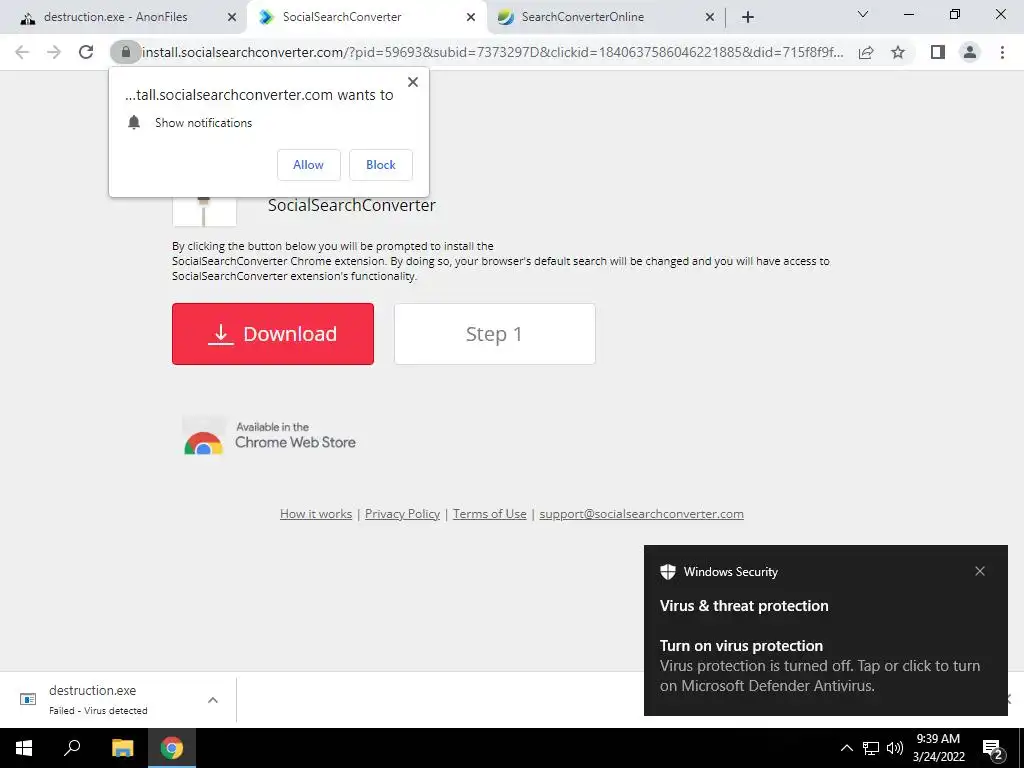Image resolution: width=1024 pixels, height=768 pixels.
Task: Open the Privacy Policy link
Action: [402, 514]
